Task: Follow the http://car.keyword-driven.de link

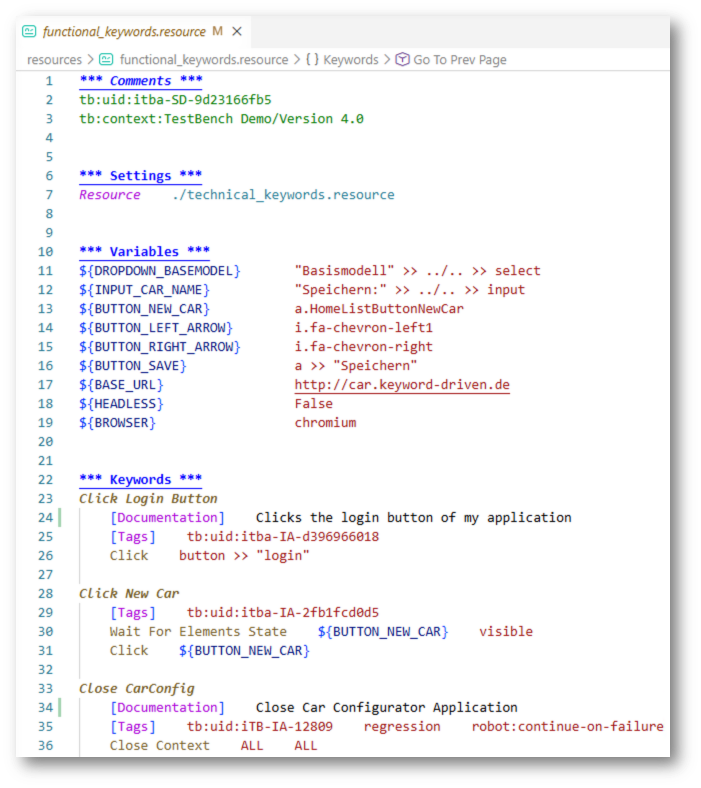Action: [x=402, y=385]
